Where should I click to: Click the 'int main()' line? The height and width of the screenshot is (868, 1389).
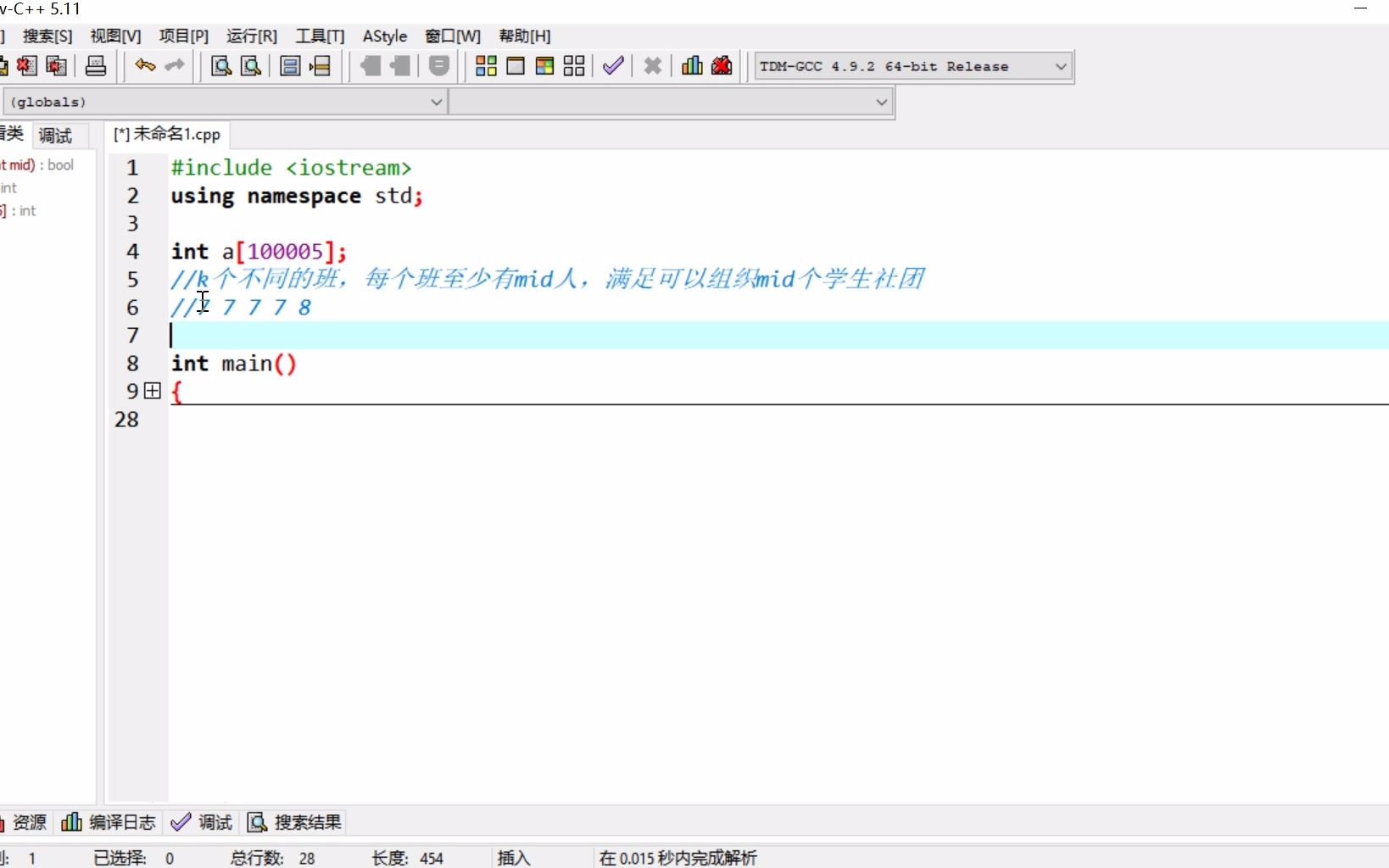(x=234, y=364)
